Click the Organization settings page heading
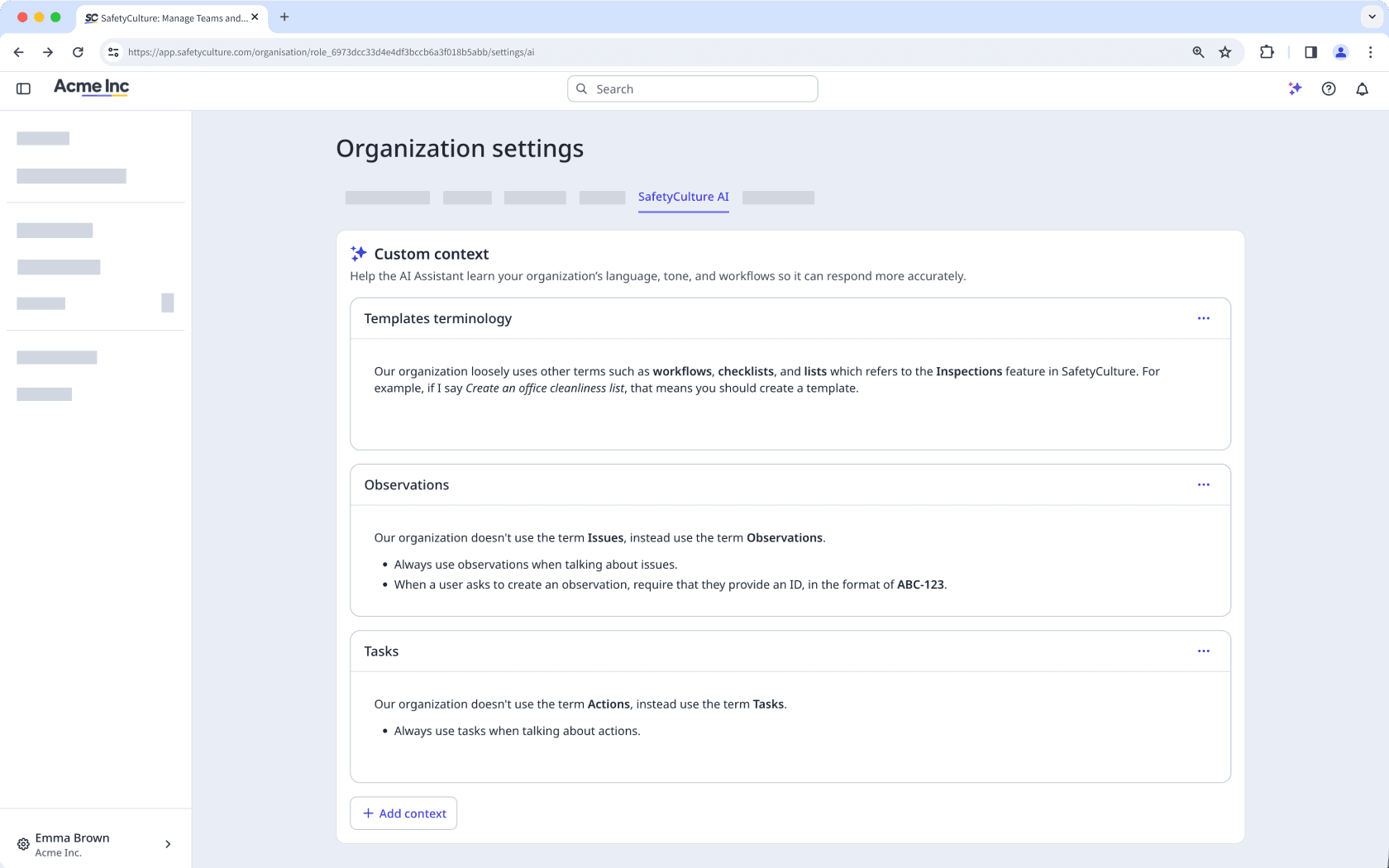 pos(460,149)
